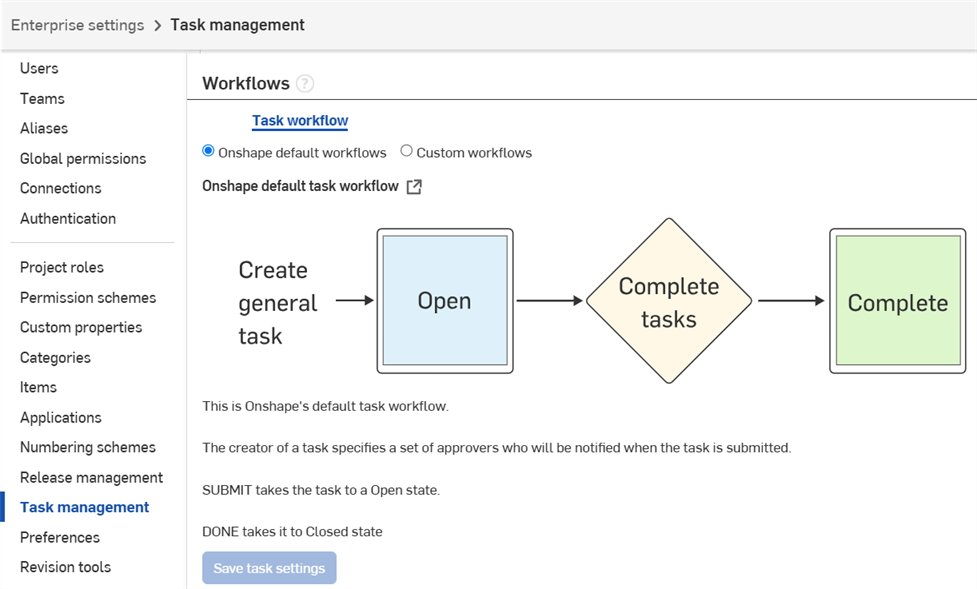Select the Custom workflows option
977x589 pixels.
tap(406, 151)
